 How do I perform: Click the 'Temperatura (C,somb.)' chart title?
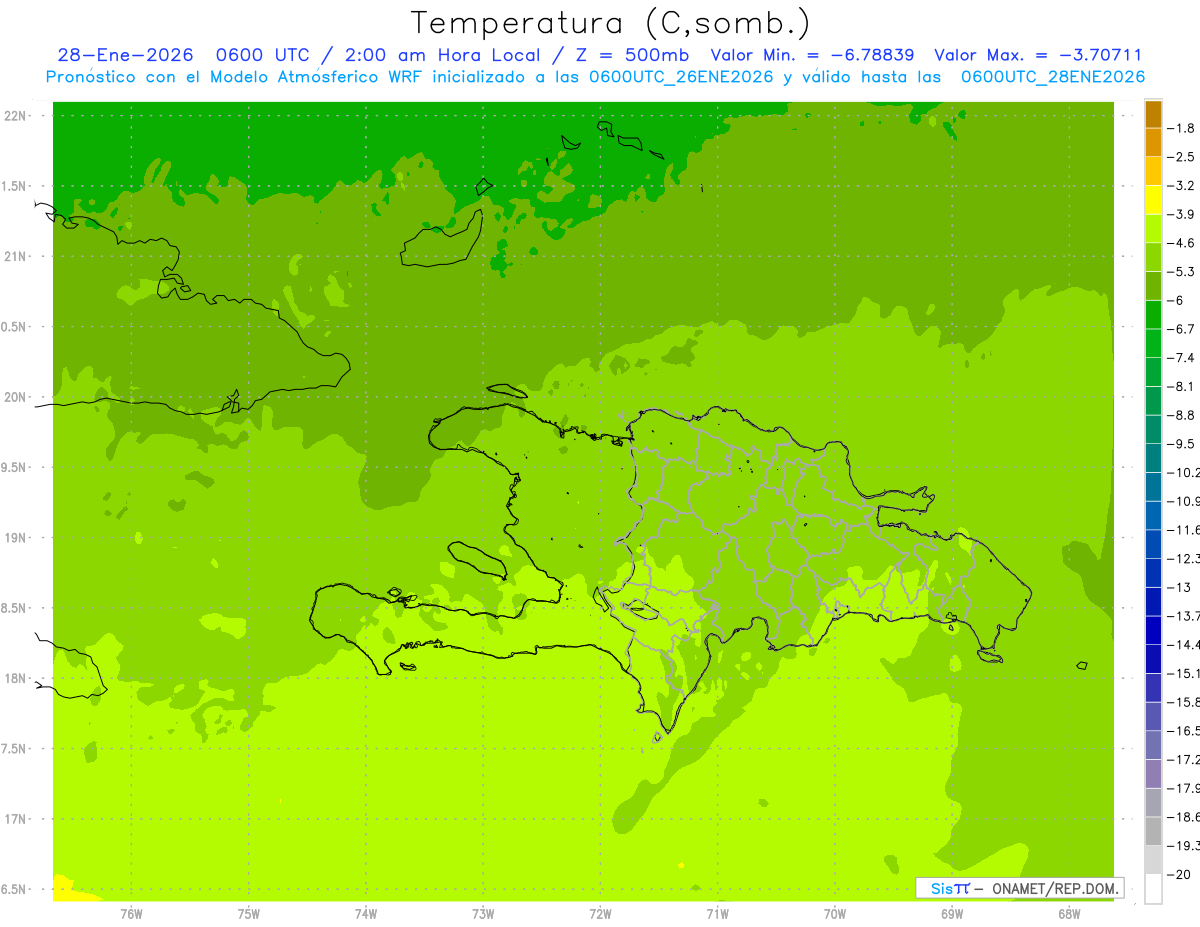[x=610, y=23]
